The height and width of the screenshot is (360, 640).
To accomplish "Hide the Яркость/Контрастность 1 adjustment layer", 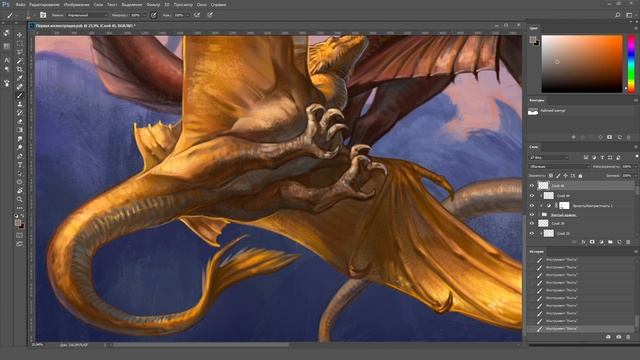I will (532, 206).
